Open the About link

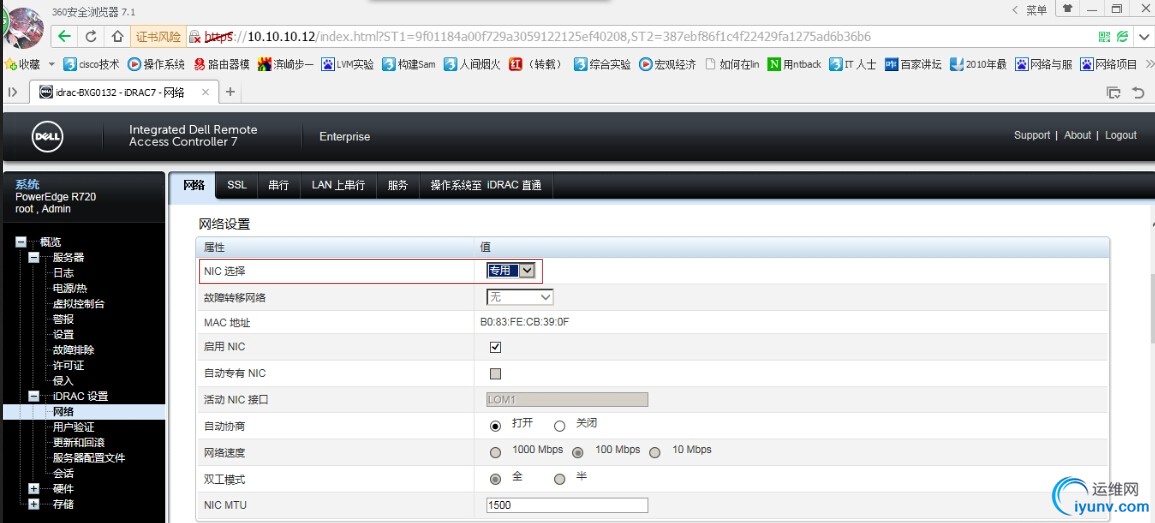pos(1077,135)
